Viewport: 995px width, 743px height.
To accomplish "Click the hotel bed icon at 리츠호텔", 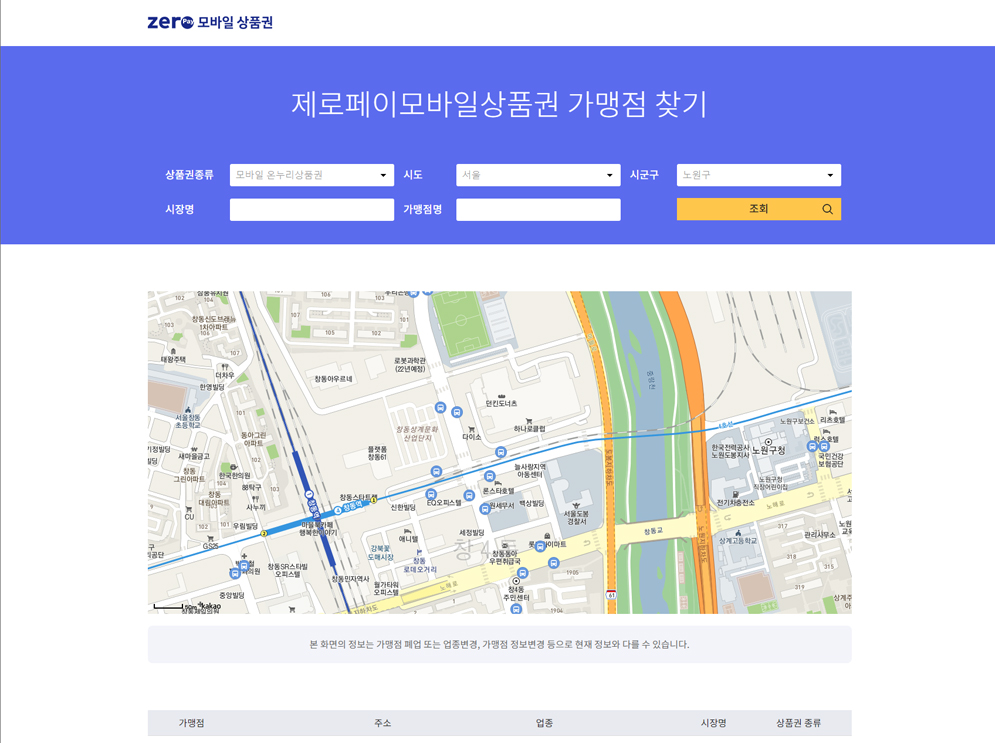I will coord(832,411).
